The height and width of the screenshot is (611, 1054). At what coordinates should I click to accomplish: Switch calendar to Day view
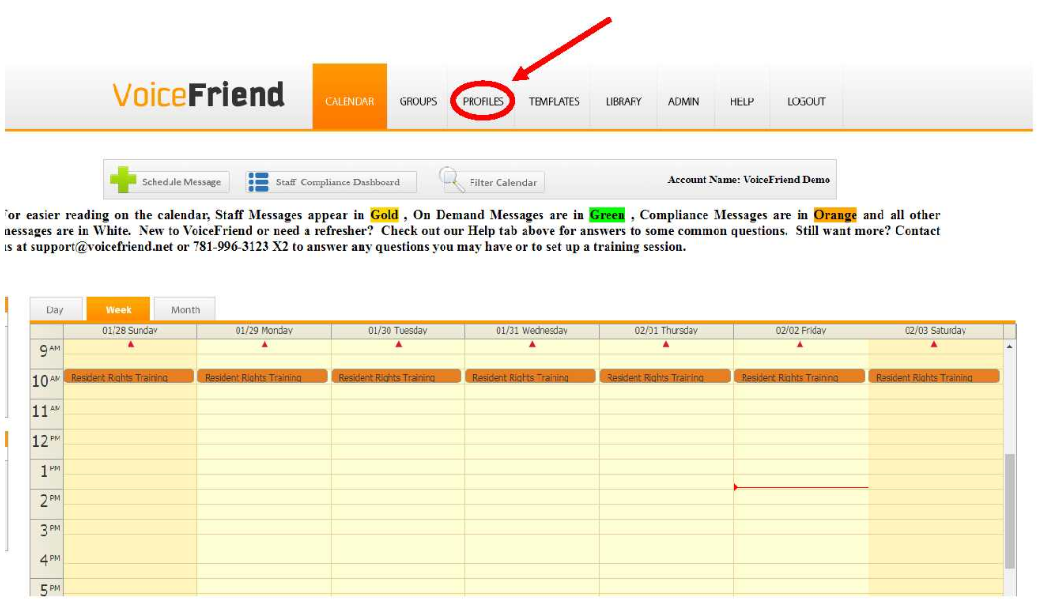point(56,309)
